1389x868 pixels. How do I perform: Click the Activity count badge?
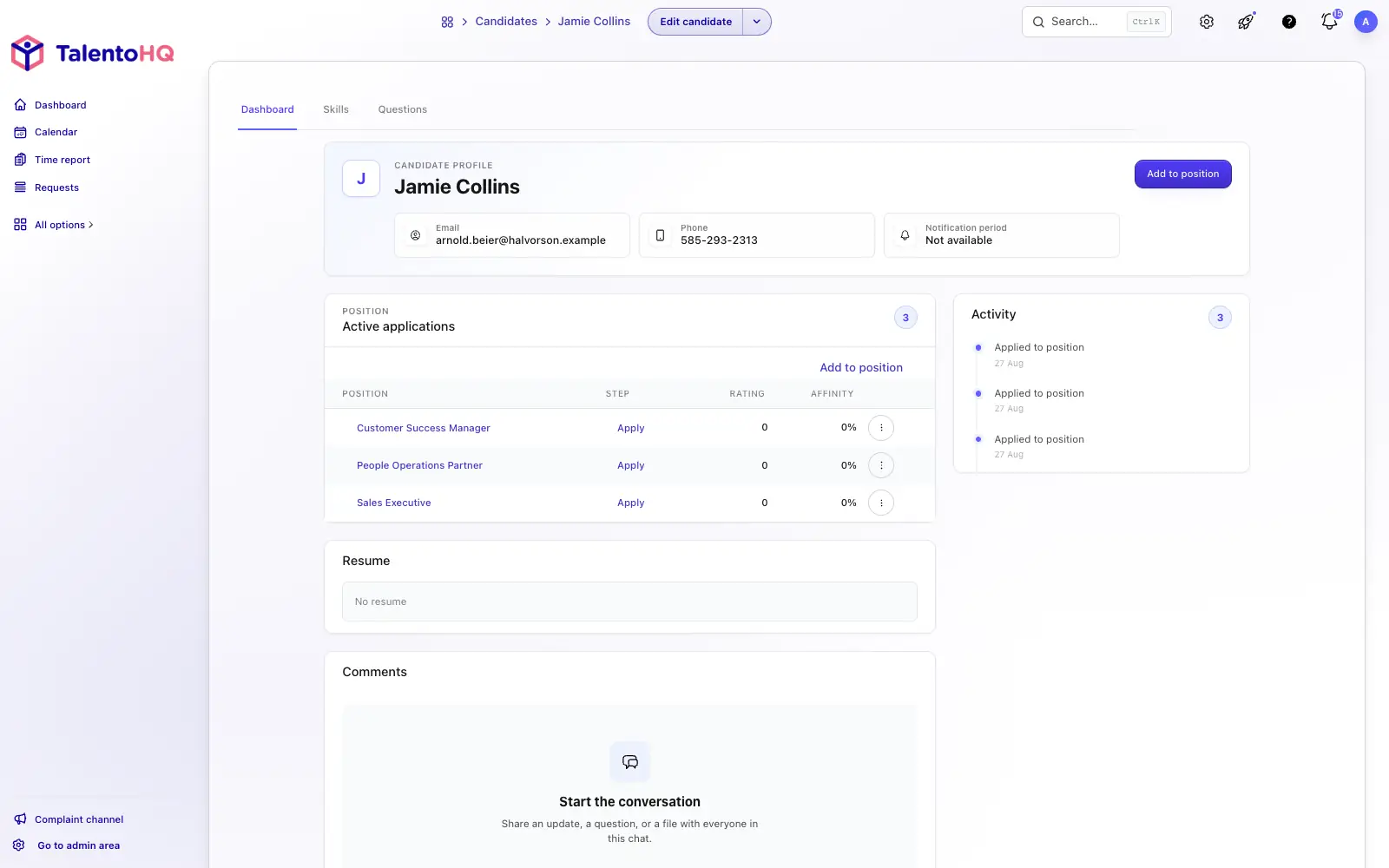point(1220,318)
